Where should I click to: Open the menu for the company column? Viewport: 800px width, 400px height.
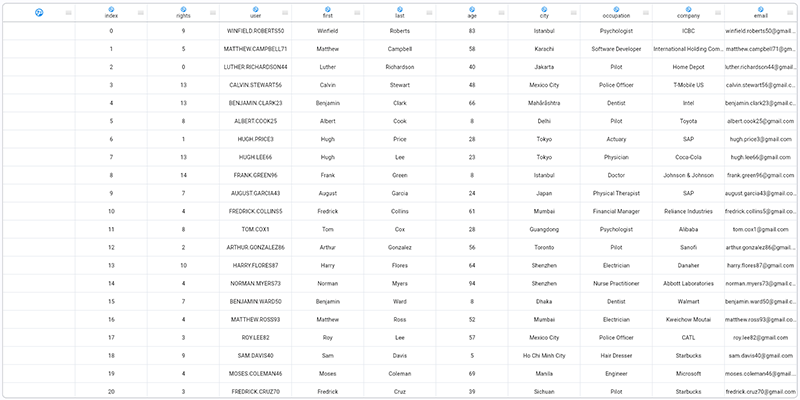tap(718, 13)
